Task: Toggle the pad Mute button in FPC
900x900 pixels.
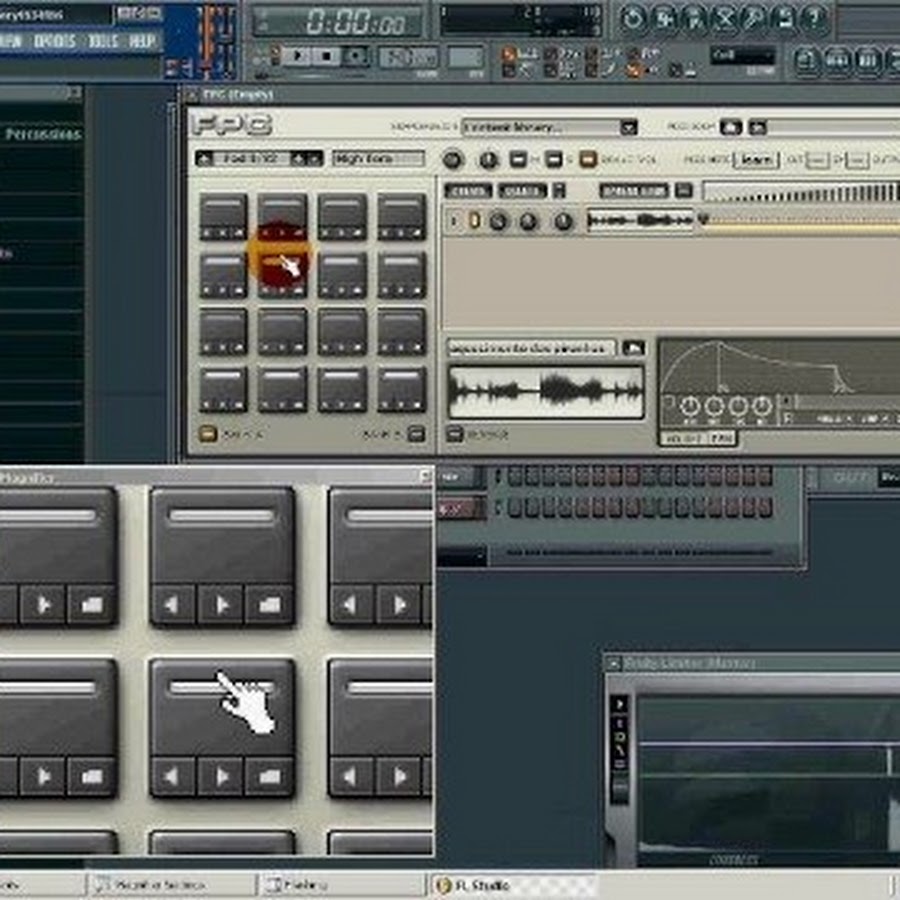Action: pyautogui.click(x=518, y=159)
